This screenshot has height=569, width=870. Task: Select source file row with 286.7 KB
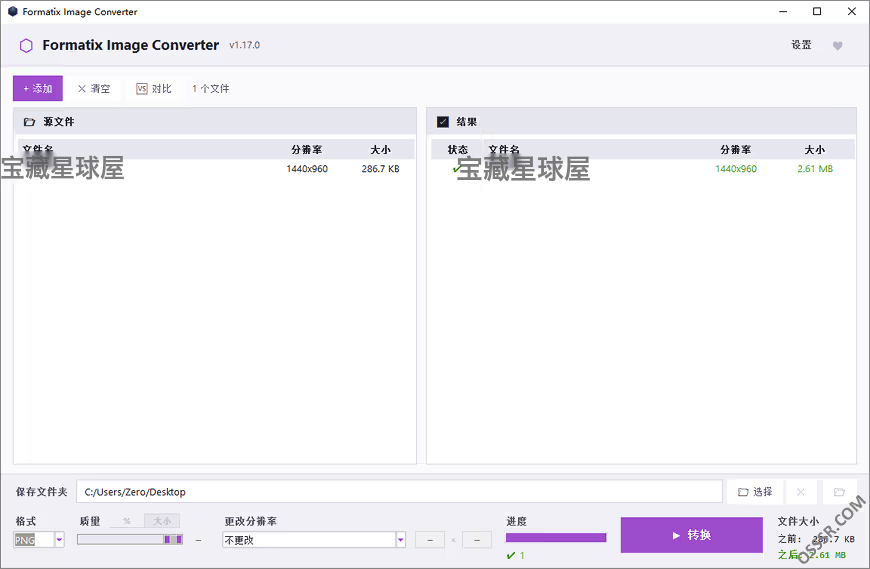pos(215,169)
